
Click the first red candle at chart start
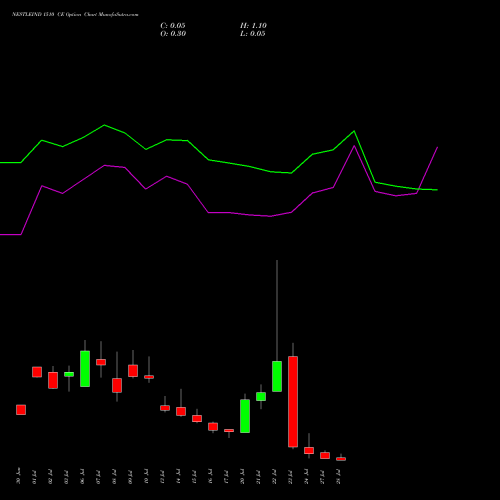coord(21,410)
